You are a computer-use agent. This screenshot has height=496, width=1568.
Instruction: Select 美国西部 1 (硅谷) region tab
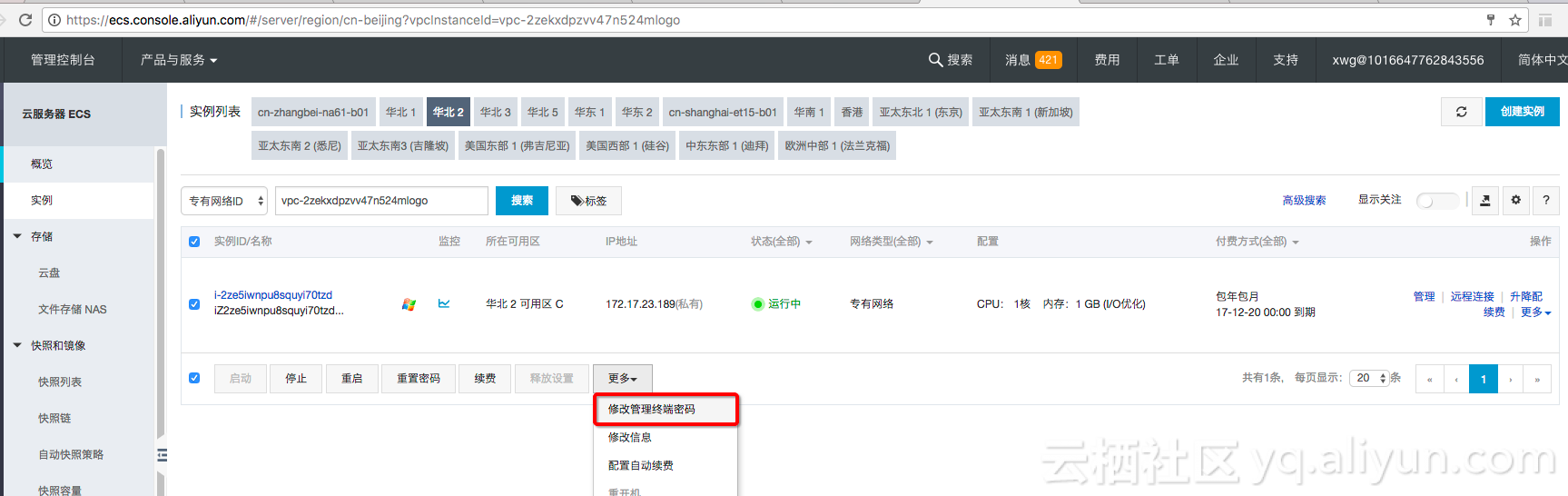(x=627, y=145)
